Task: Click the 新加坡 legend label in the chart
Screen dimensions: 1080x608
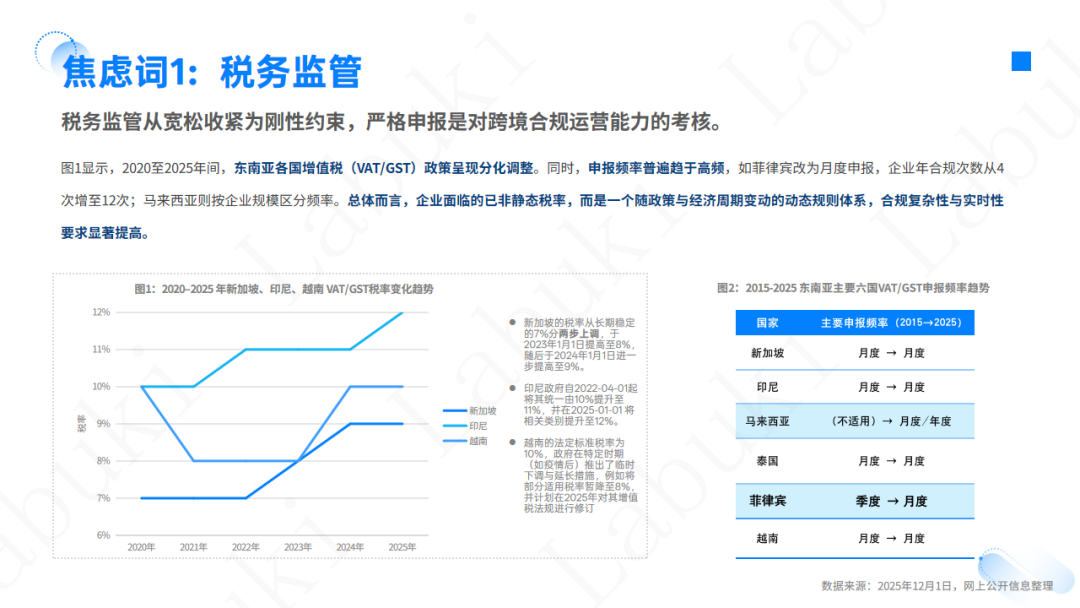Action: point(483,411)
